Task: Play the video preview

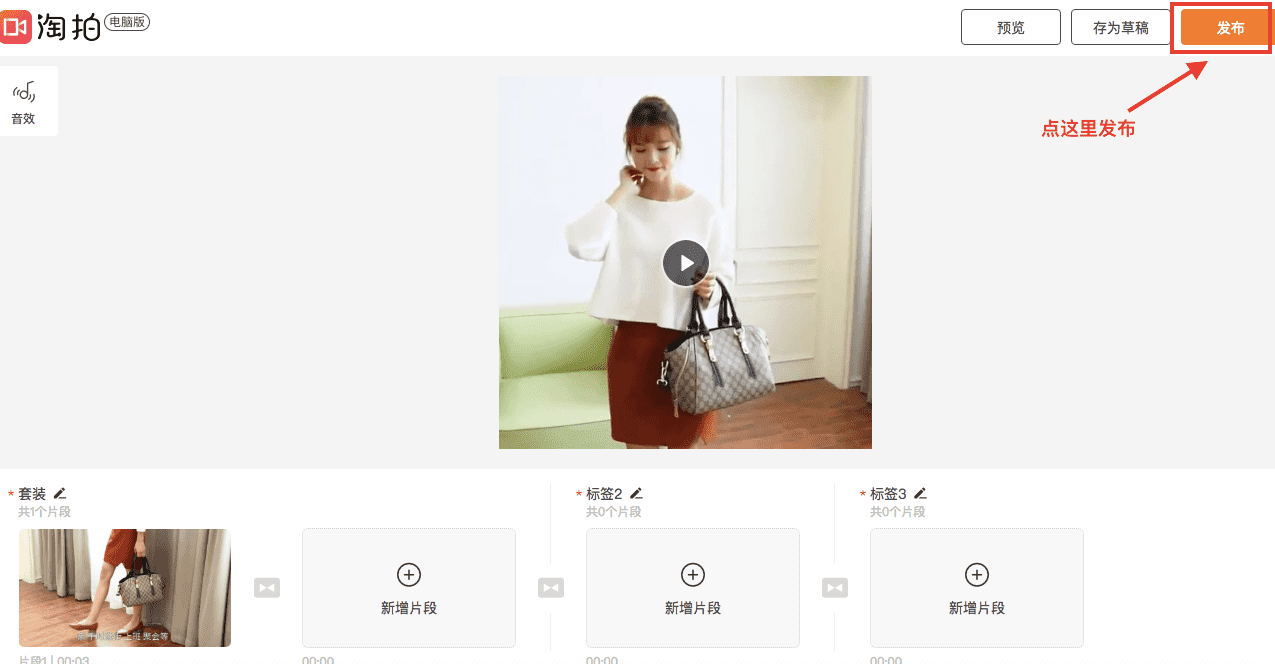Action: click(x=685, y=263)
